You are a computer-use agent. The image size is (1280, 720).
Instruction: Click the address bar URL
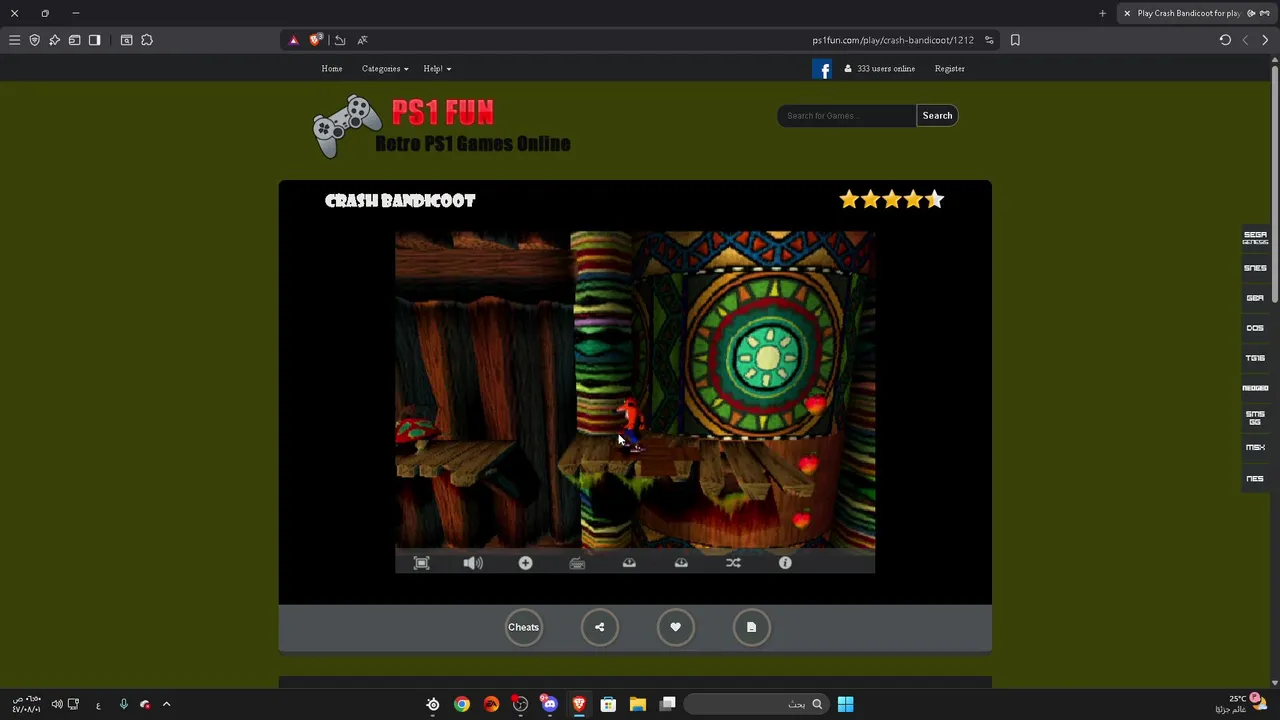pos(893,40)
